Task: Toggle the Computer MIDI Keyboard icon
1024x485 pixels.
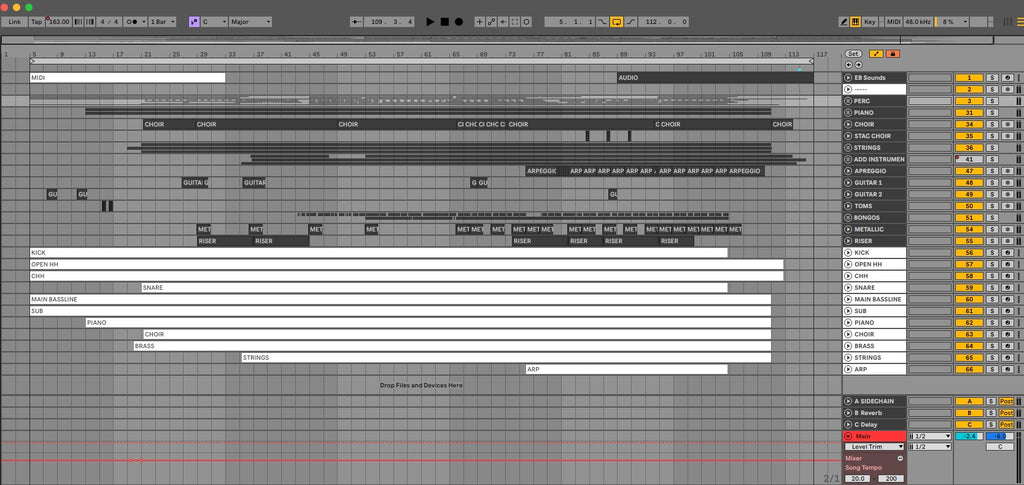Action: click(856, 22)
